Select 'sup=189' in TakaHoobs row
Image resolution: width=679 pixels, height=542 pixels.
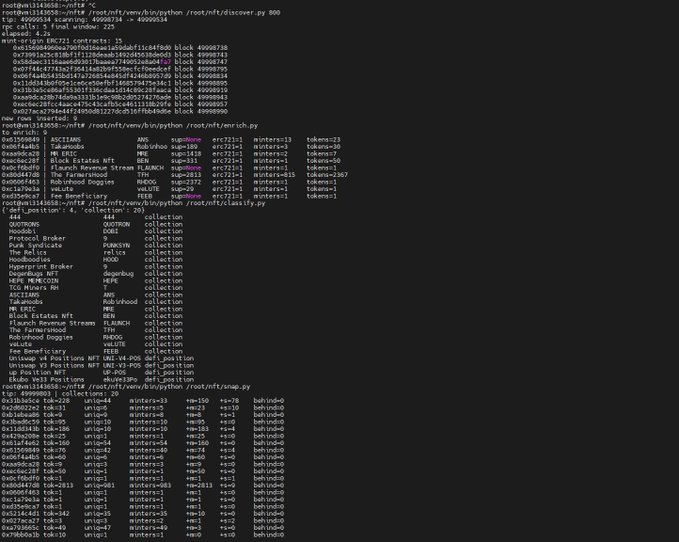pyautogui.click(x=184, y=147)
